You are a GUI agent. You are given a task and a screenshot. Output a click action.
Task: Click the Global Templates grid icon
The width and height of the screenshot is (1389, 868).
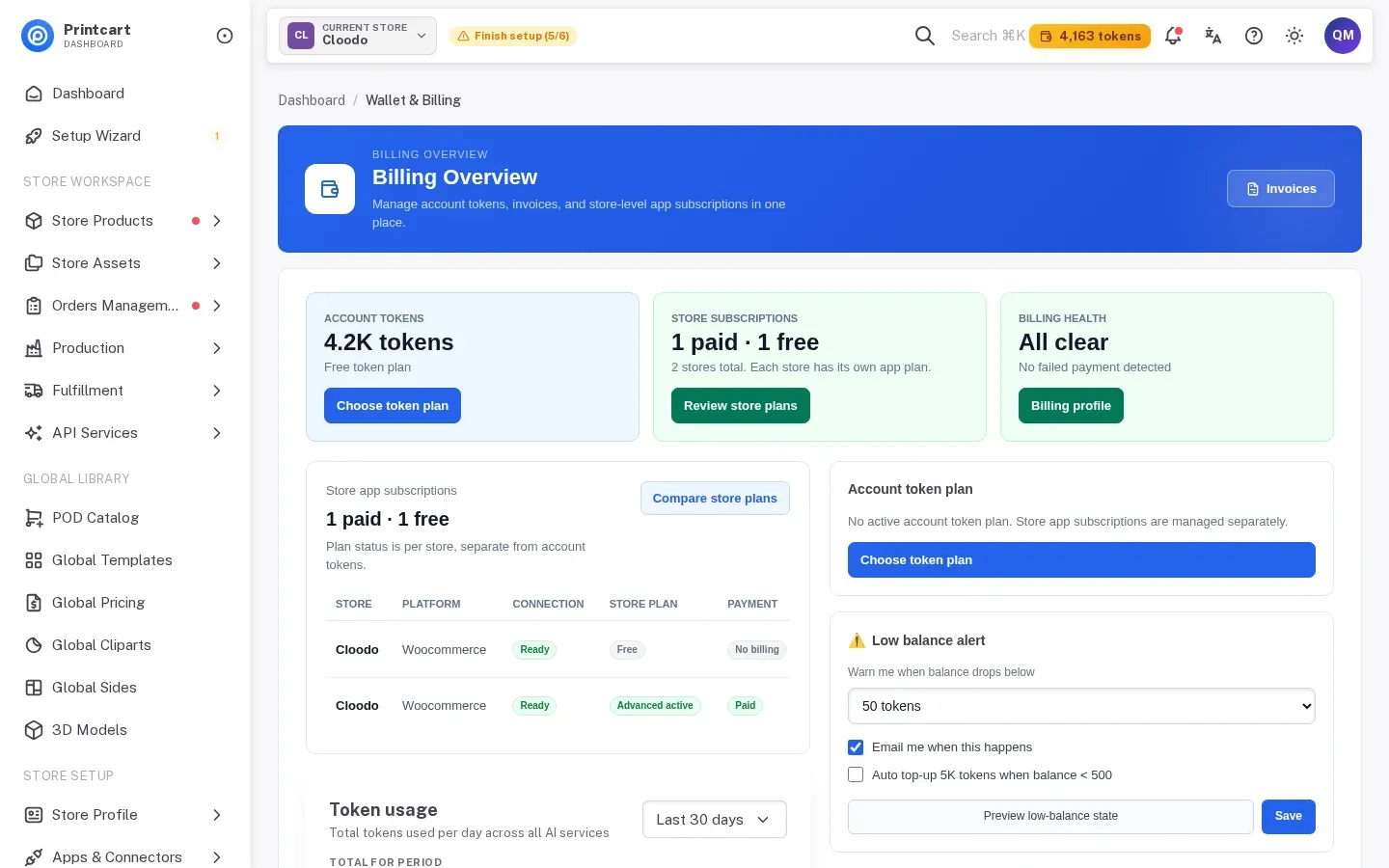[34, 560]
